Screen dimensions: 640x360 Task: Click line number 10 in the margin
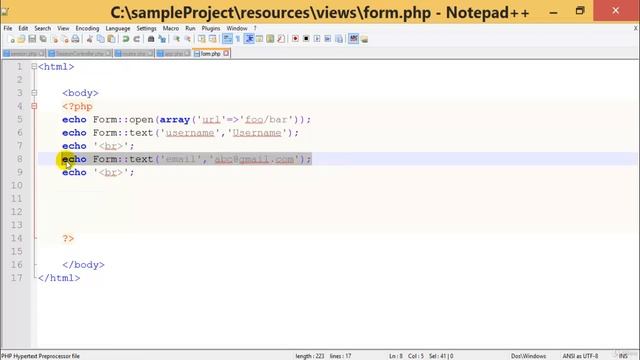pyautogui.click(x=17, y=185)
